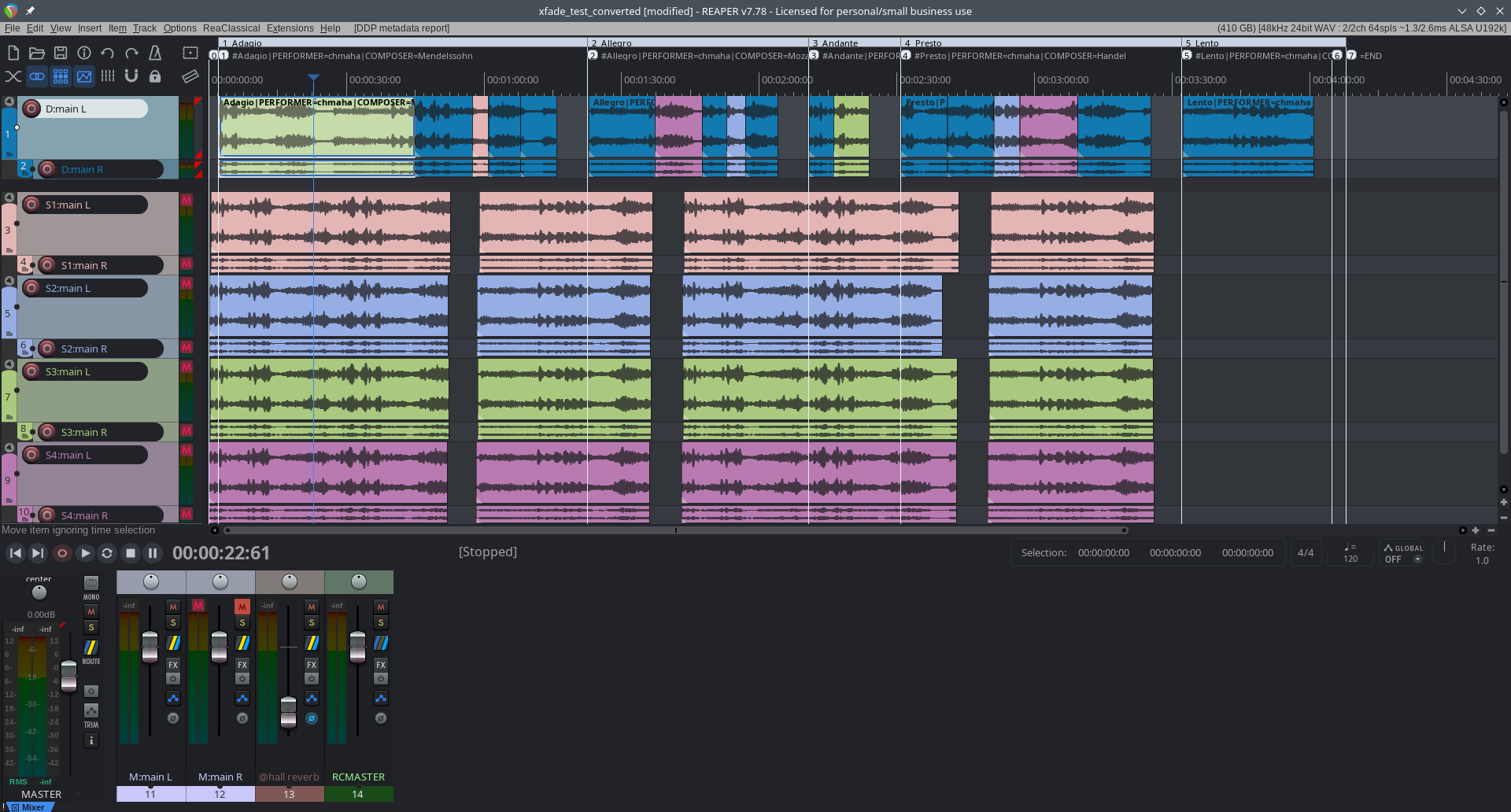Solo the RCMASTER mixer channel
Screen dimensions: 1511x812
point(381,622)
